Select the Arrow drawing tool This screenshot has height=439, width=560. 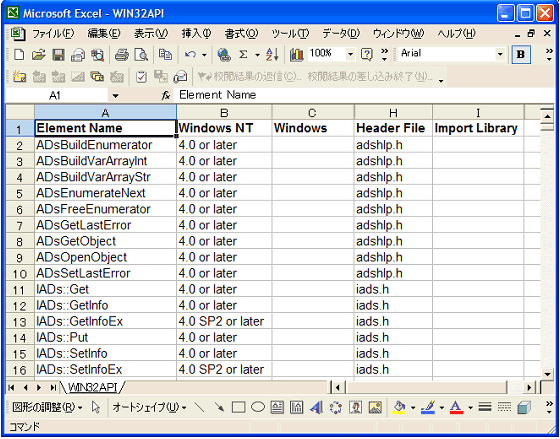tap(219, 407)
